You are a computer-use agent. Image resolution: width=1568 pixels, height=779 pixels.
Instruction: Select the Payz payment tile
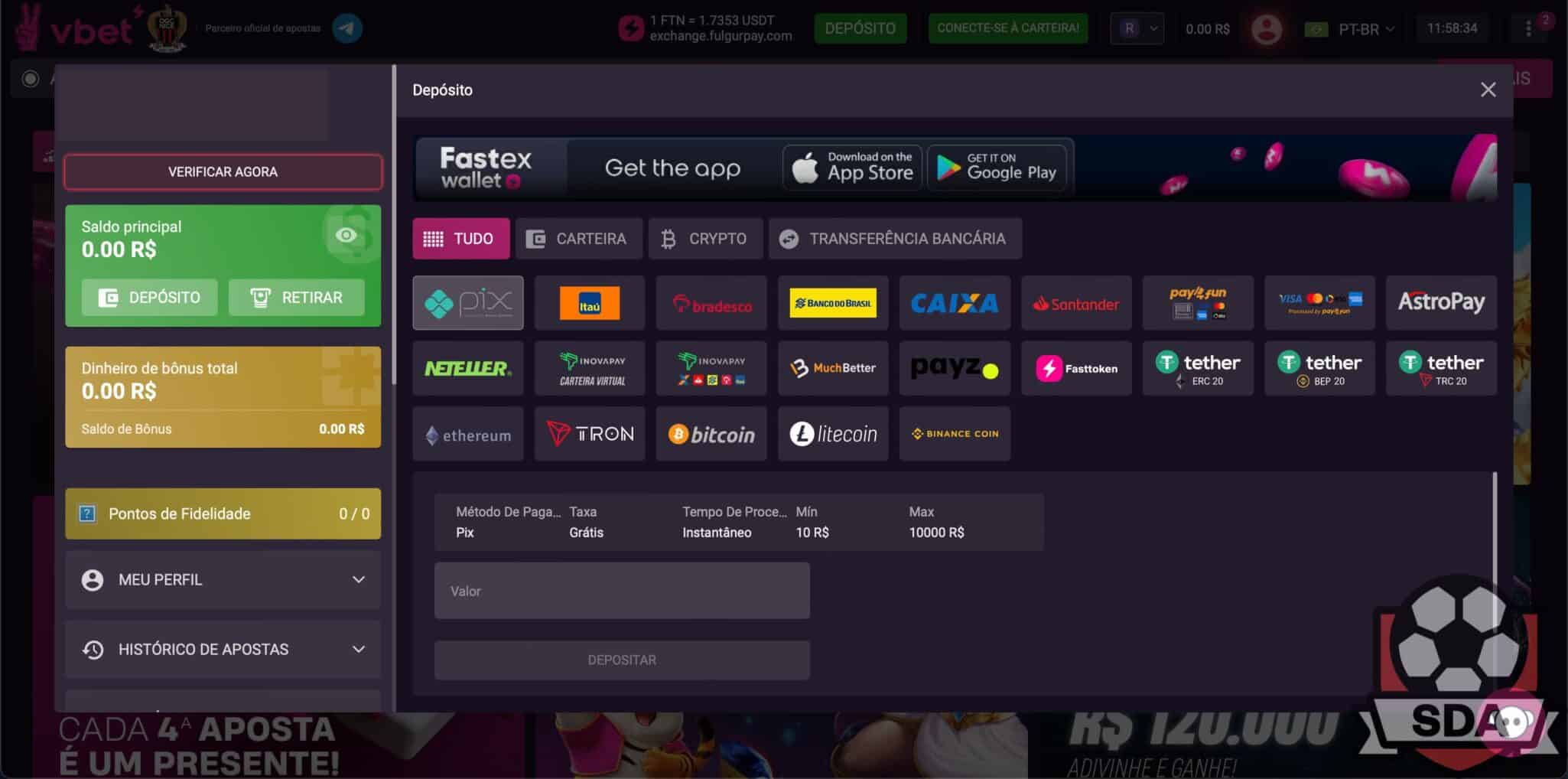[955, 368]
